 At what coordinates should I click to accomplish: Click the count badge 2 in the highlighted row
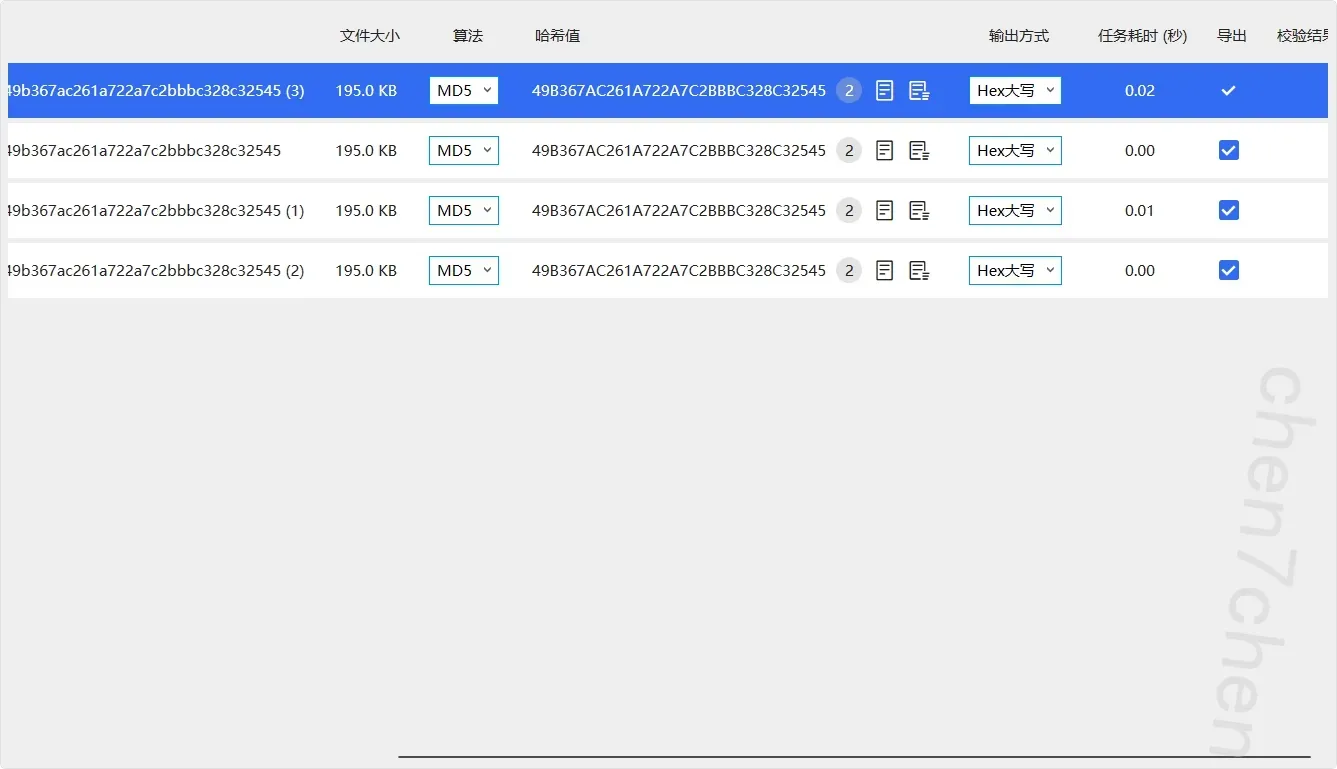(x=849, y=91)
